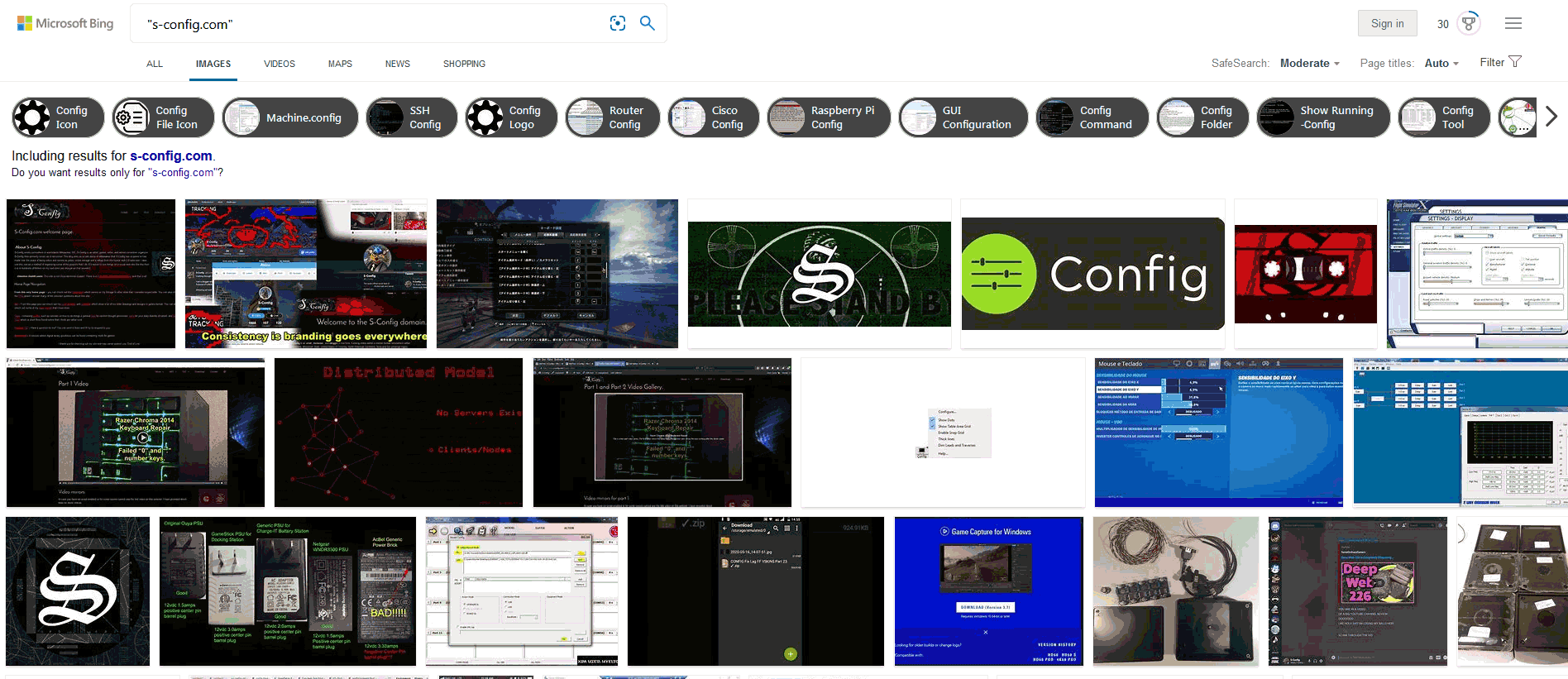
Task: Select the Show Running-Config chip
Action: click(1323, 117)
